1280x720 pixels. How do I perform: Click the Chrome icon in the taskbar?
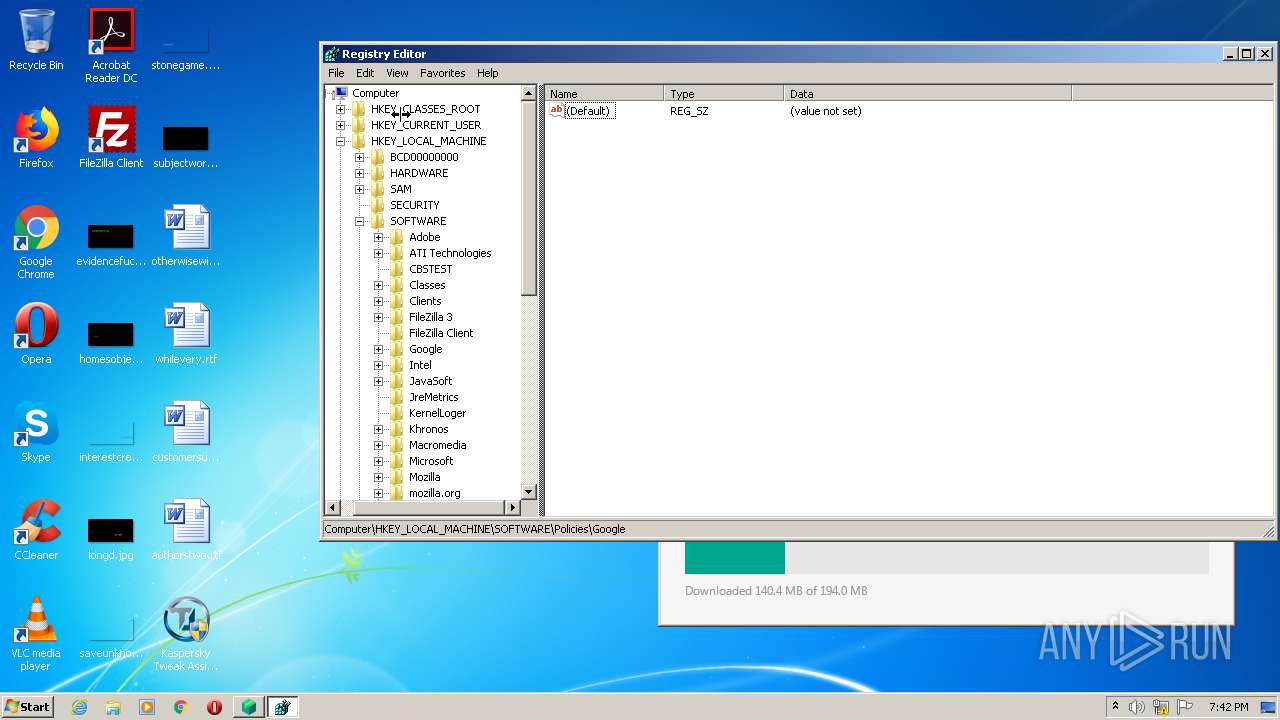coord(180,707)
